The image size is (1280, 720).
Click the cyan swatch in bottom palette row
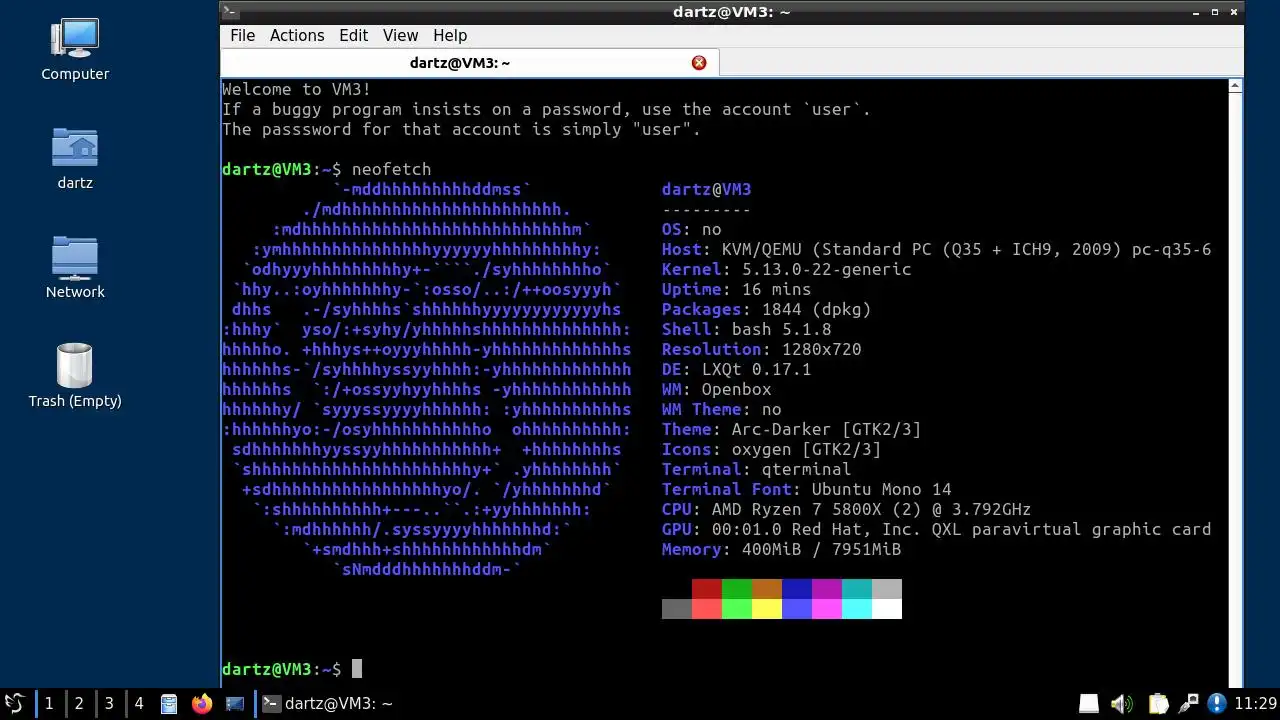857,609
